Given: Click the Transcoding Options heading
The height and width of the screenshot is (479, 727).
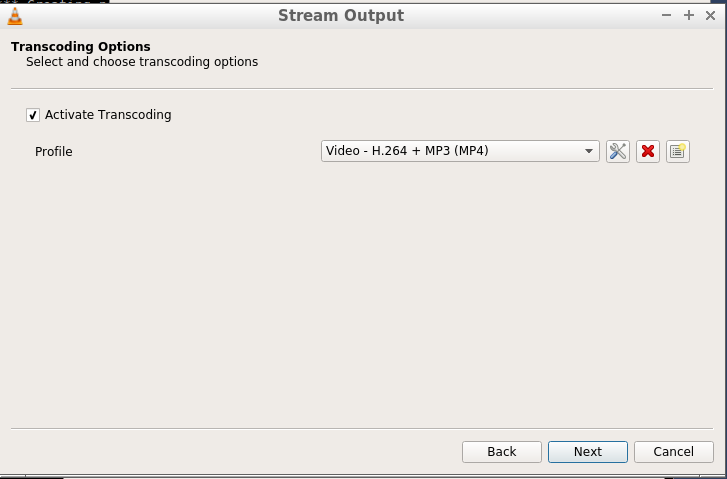Looking at the screenshot, I should [x=81, y=46].
